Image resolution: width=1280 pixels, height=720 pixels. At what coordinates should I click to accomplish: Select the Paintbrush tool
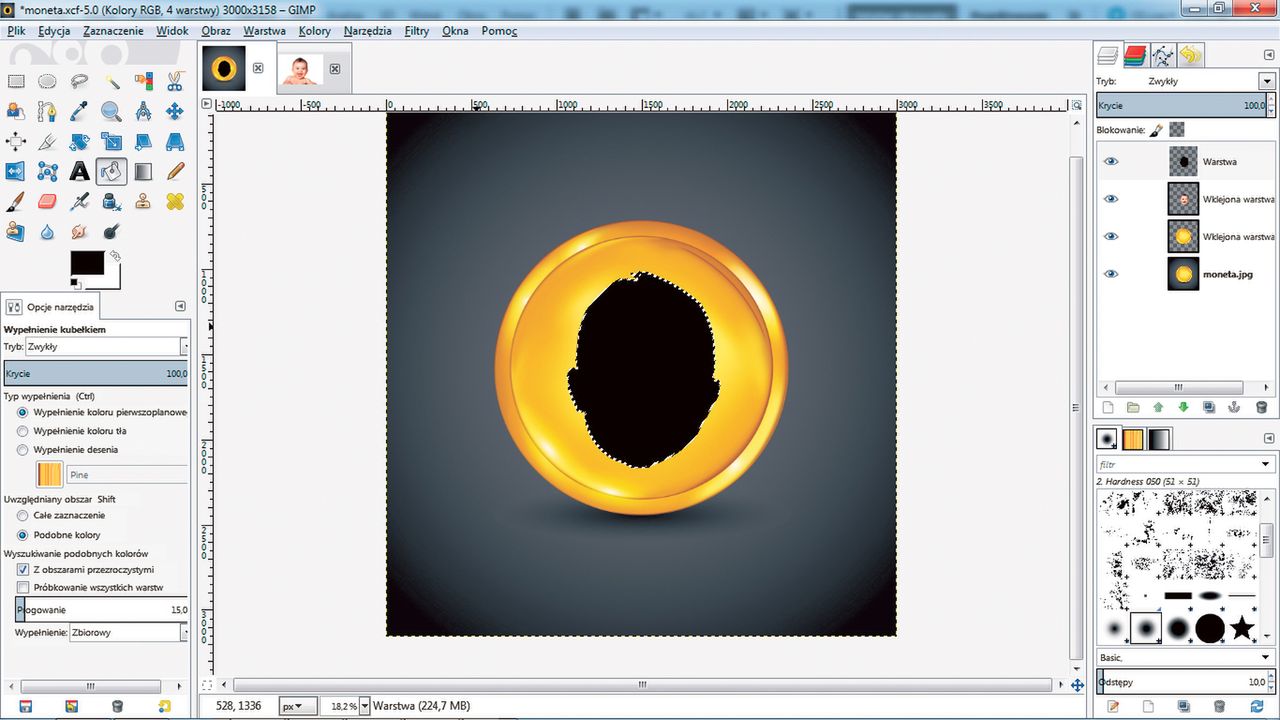(16, 201)
